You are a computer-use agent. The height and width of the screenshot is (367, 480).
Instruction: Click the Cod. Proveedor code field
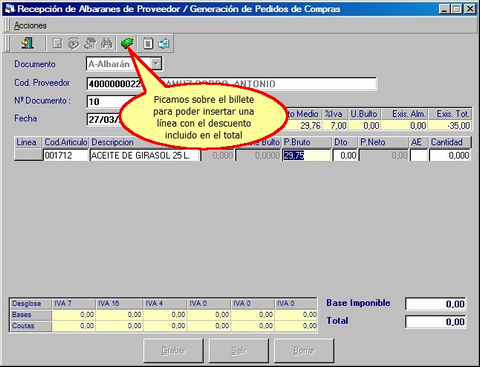tap(114, 84)
